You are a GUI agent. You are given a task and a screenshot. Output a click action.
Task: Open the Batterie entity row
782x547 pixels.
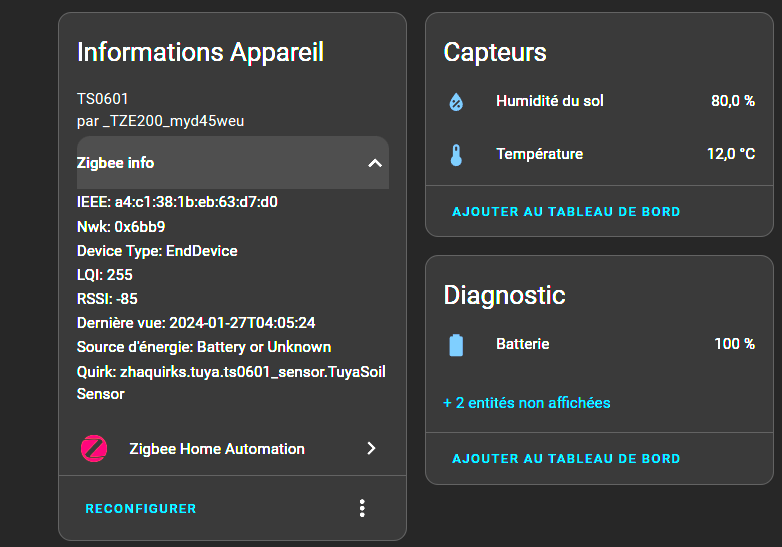click(x=599, y=344)
